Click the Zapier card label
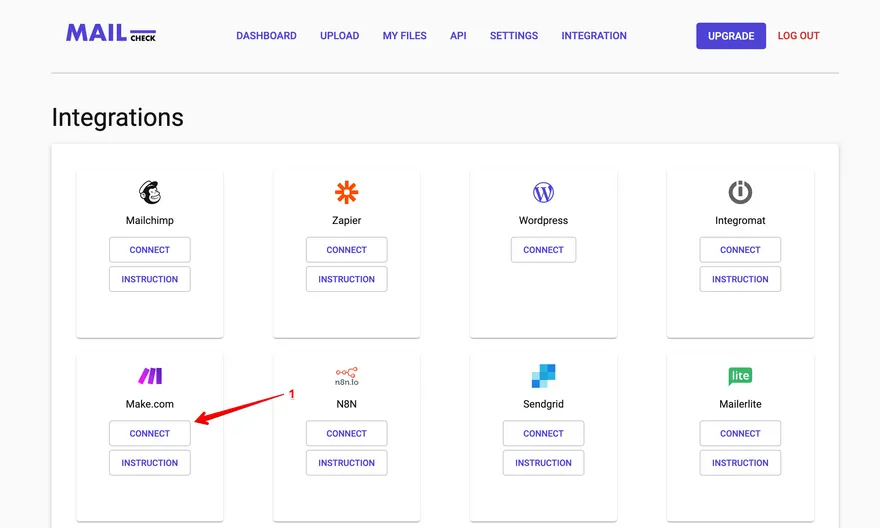The height and width of the screenshot is (528, 880). coord(346,221)
